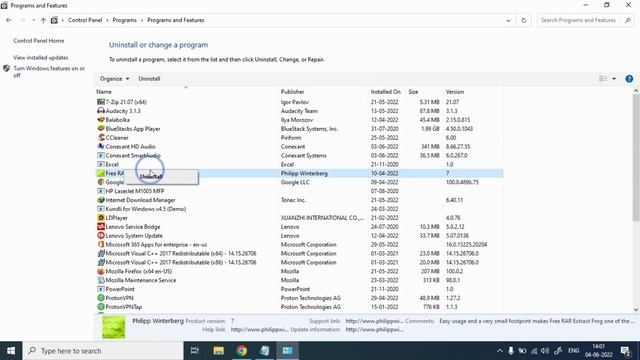
Task: Go to Control Panel in breadcrumb
Action: (x=85, y=20)
